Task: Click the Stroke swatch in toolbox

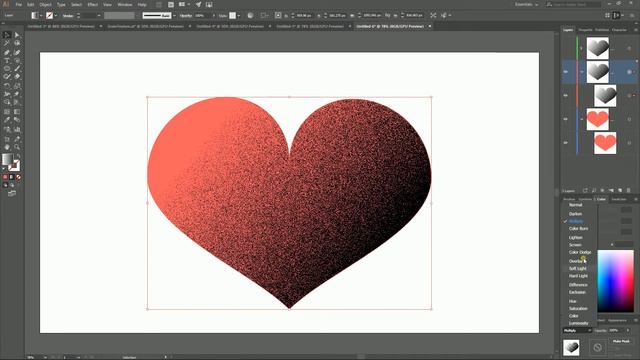Action: 14,166
